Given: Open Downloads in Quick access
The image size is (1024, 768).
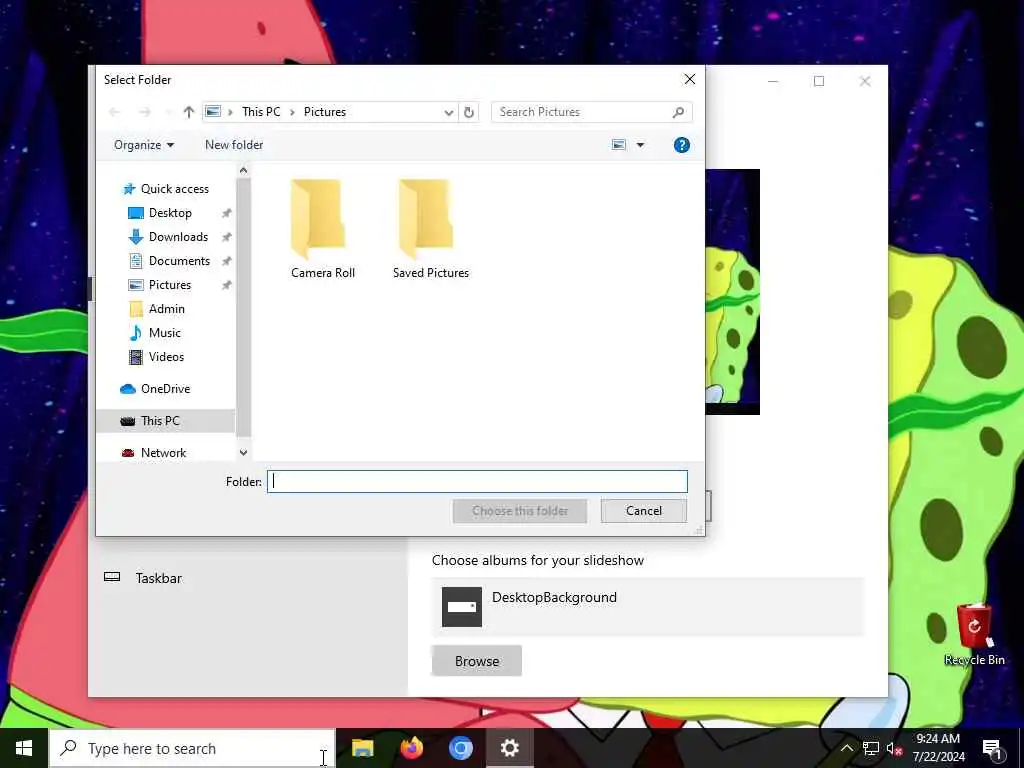Looking at the screenshot, I should click(178, 237).
